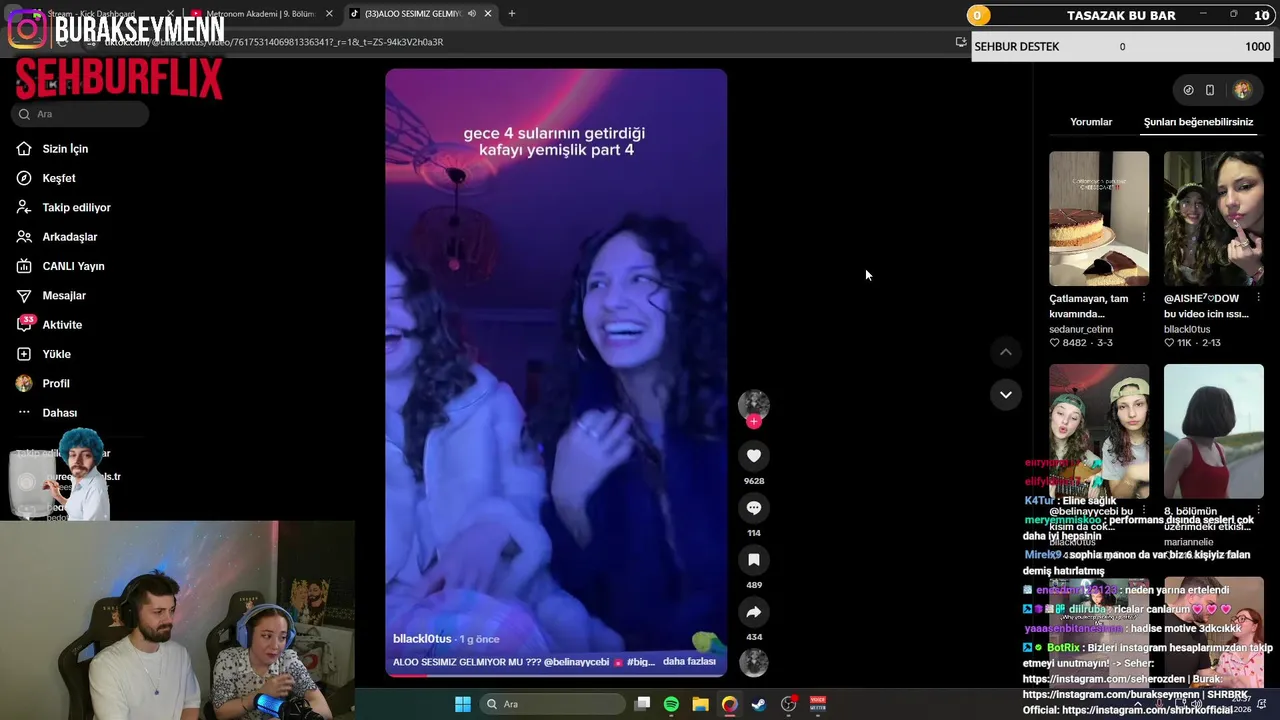The width and height of the screenshot is (1280, 720).
Task: Open profile avatar menu top right
Action: click(x=1242, y=90)
